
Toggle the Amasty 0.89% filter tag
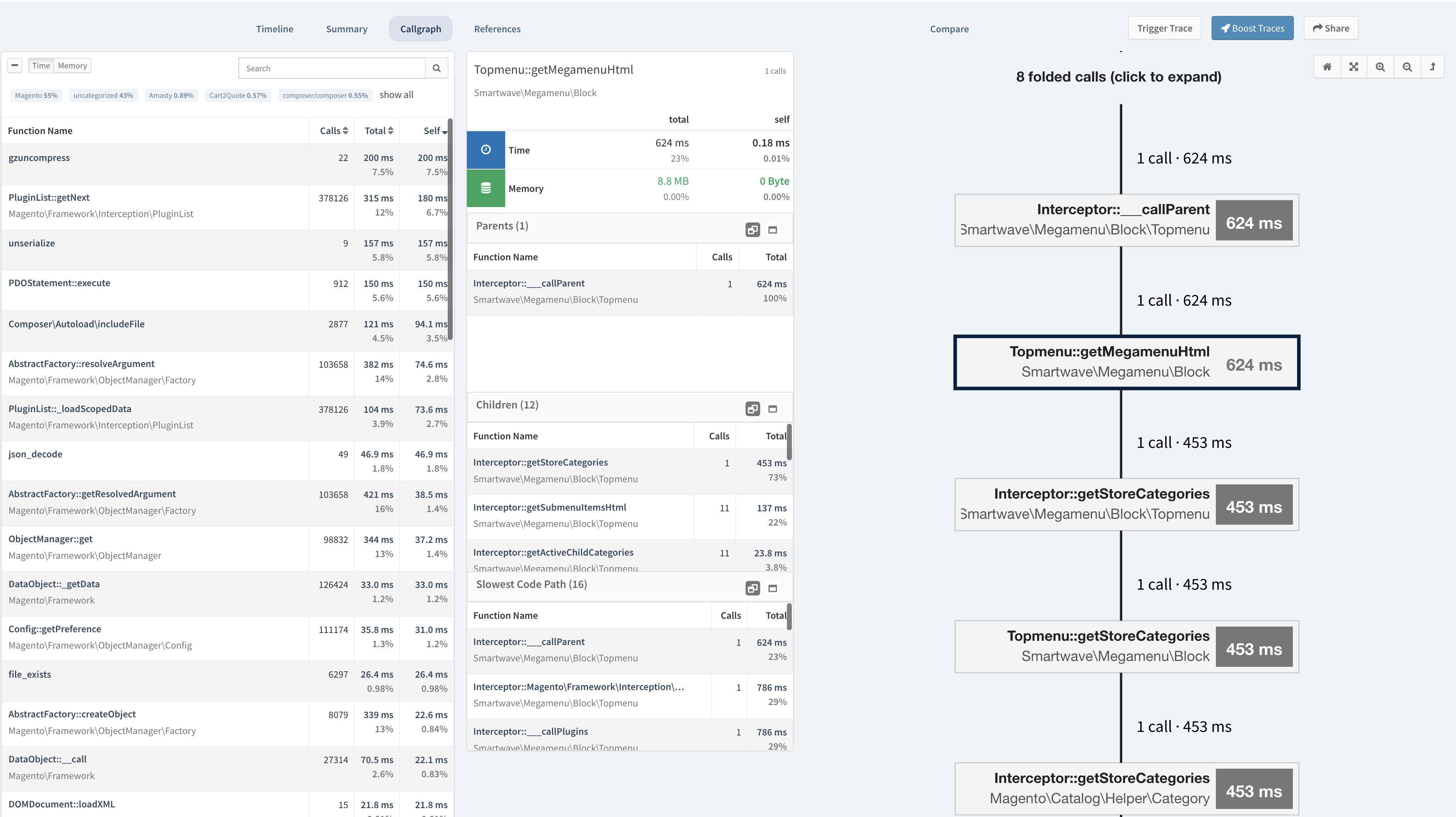[x=171, y=95]
